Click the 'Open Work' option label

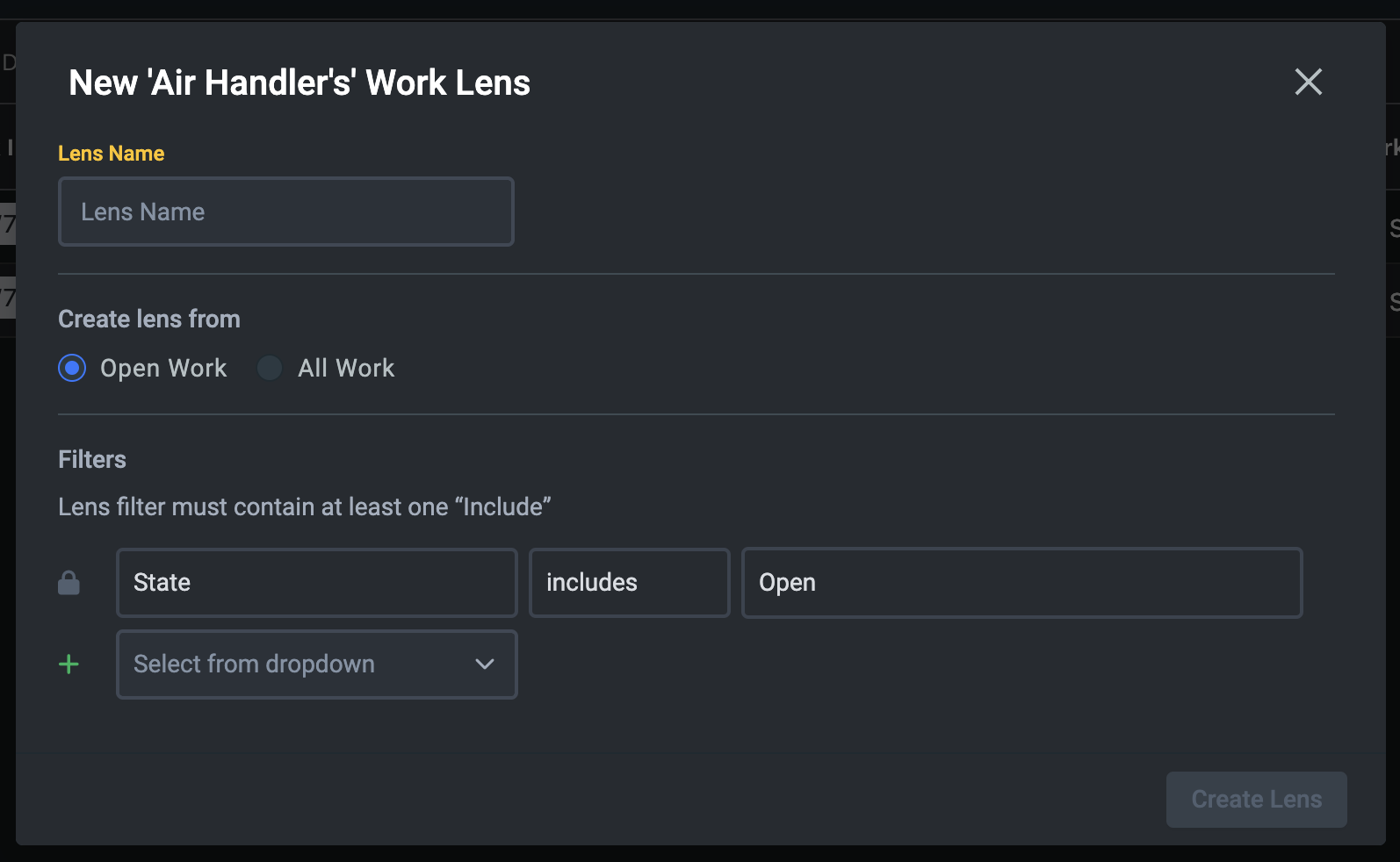point(163,368)
